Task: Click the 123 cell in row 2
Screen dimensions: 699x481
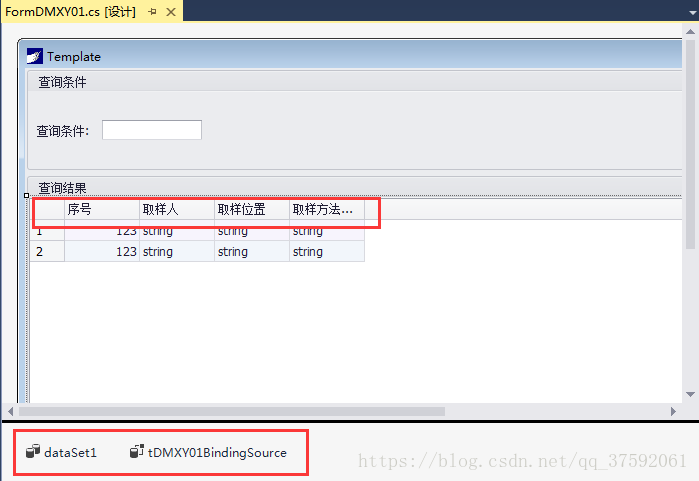Action: tap(102, 251)
